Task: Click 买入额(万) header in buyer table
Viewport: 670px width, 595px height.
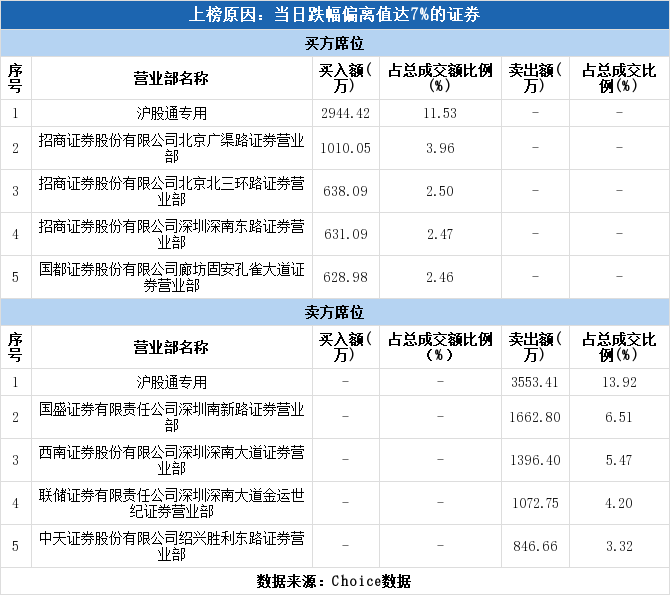Action: pyautogui.click(x=345, y=78)
